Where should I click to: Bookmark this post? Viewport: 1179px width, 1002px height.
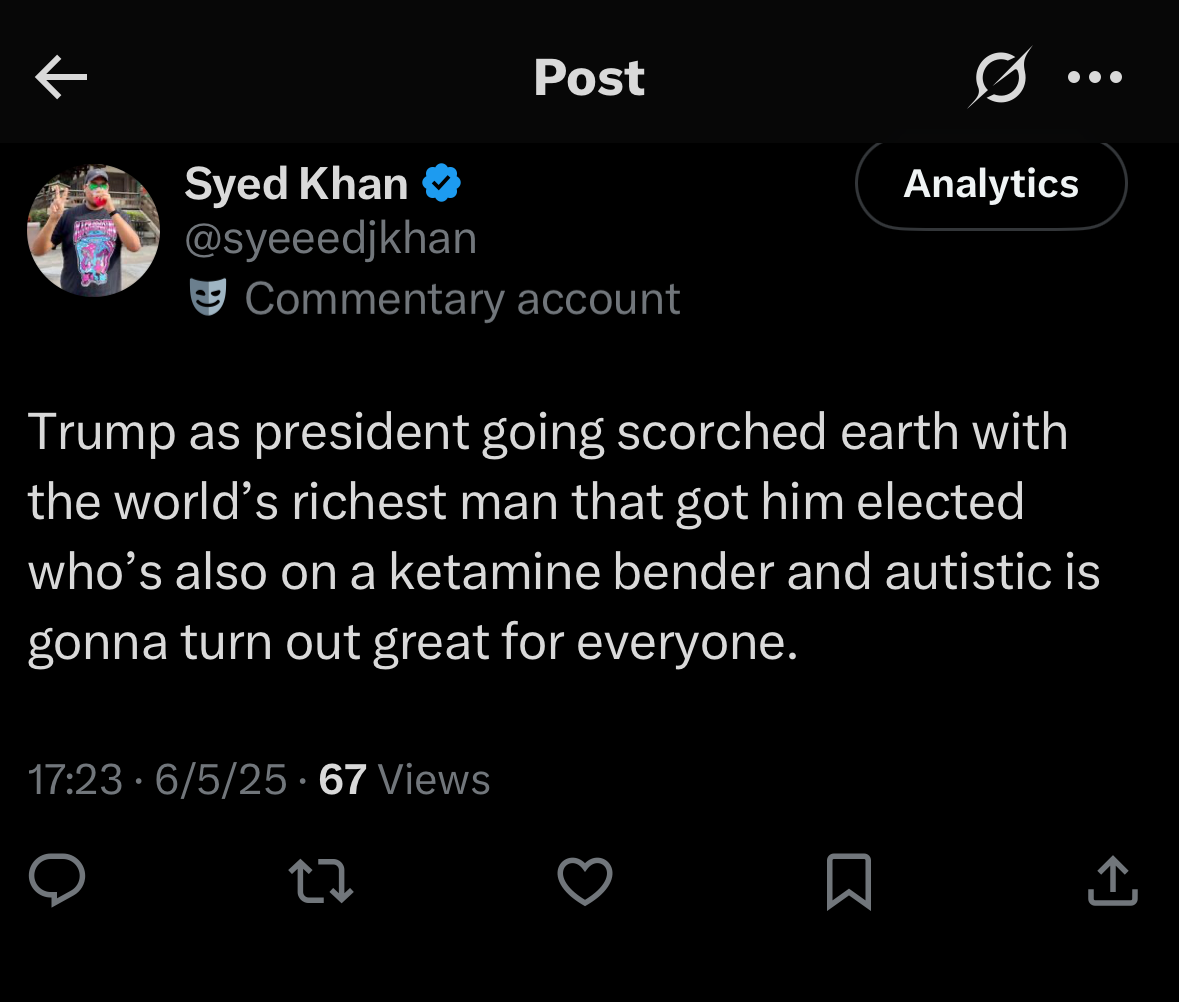[x=849, y=881]
